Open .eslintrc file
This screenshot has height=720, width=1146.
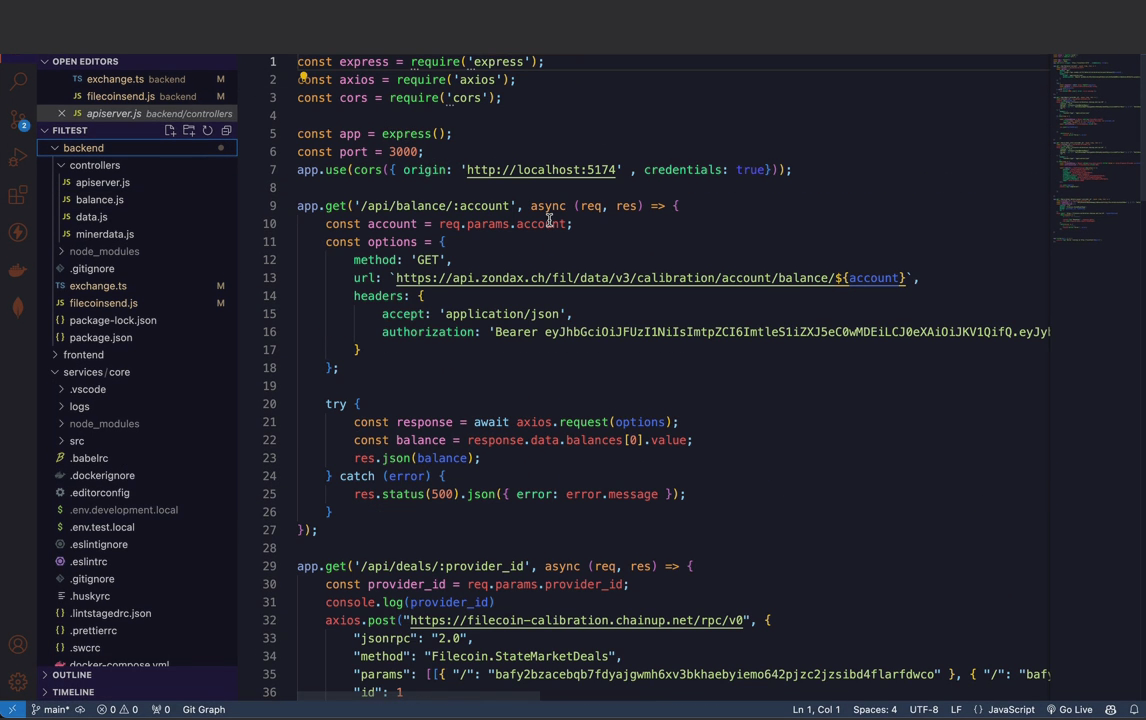(x=137, y=561)
